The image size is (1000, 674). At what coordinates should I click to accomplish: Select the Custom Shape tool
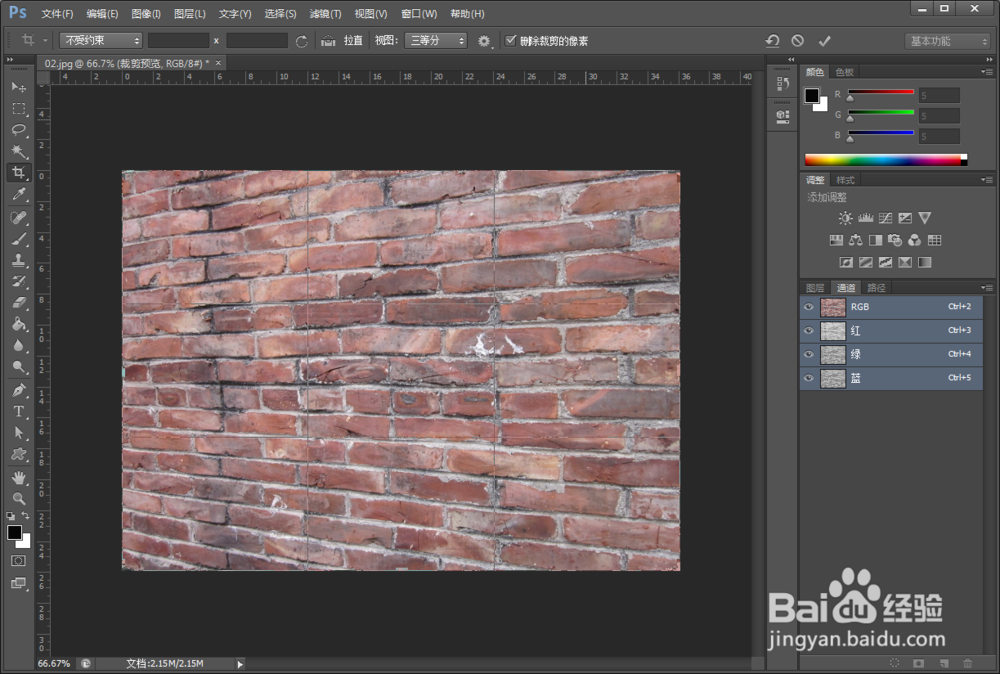[18, 454]
